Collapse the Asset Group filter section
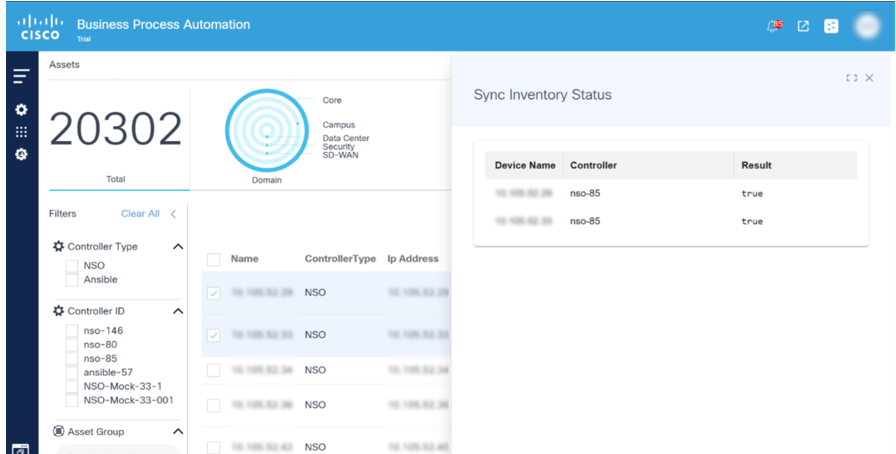Viewport: 896px width, 454px height. 178,432
